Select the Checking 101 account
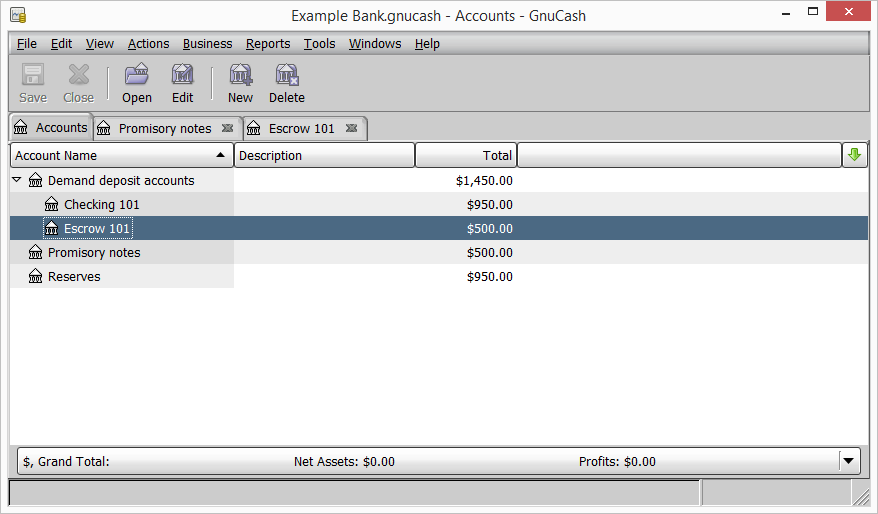The image size is (878, 514). (x=102, y=204)
